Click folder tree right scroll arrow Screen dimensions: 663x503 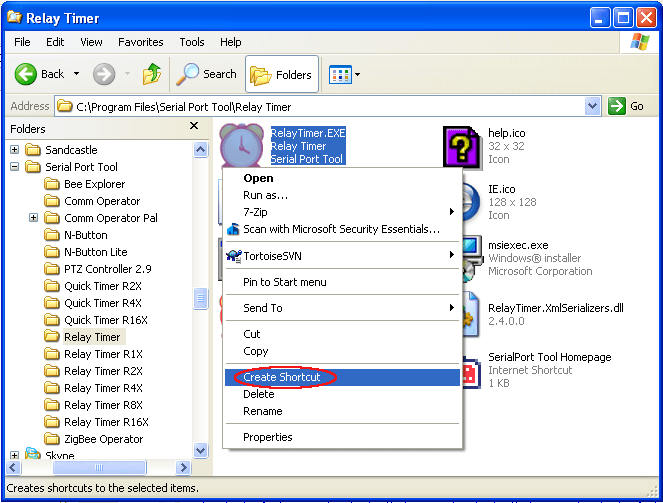click(183, 467)
